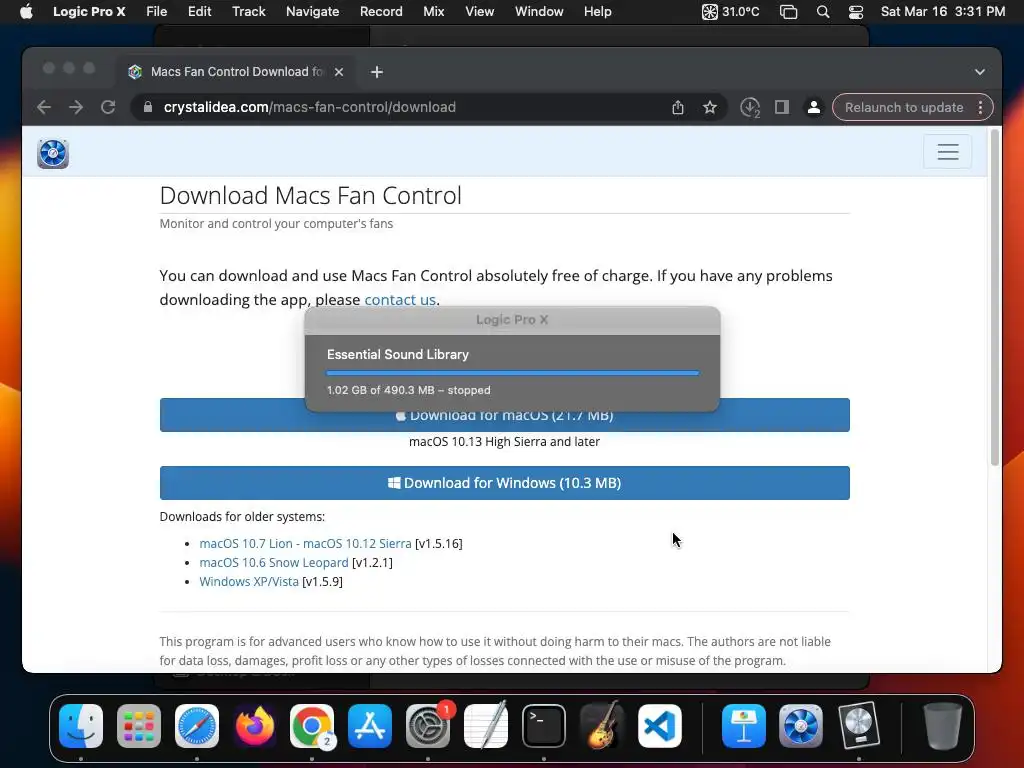Open the hamburger navigation menu
This screenshot has width=1024, height=768.
[948, 152]
